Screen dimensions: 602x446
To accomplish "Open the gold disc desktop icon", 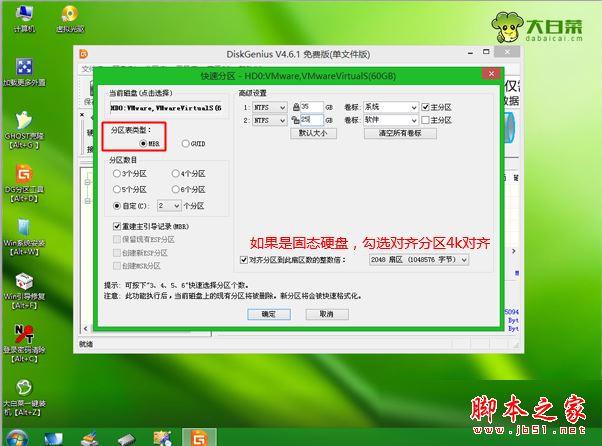I will pyautogui.click(x=70, y=18).
